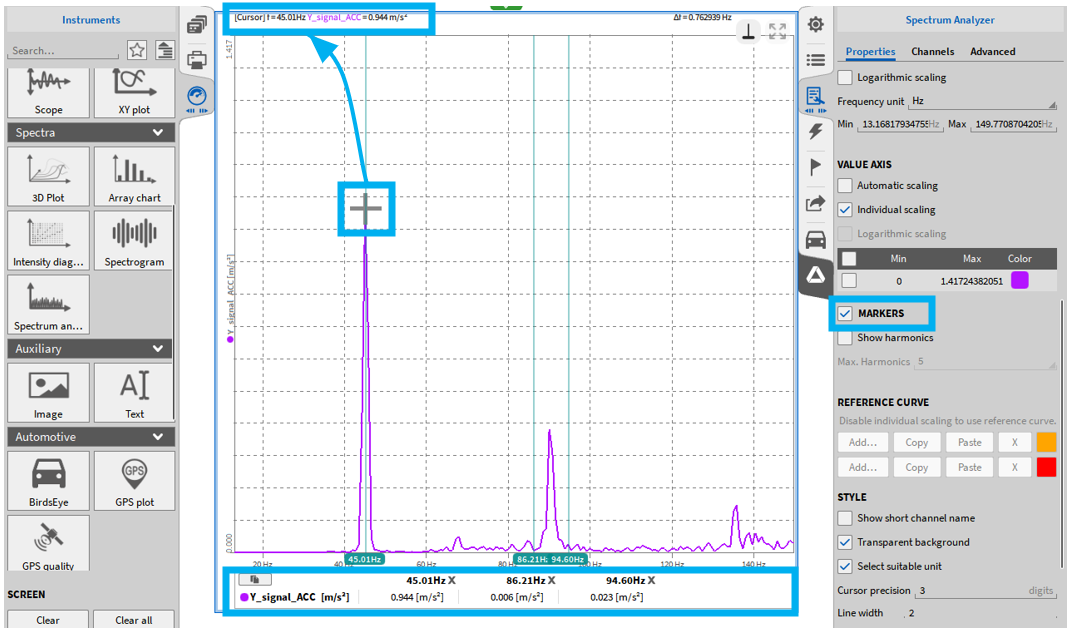Viewport: 1071px width, 632px height.
Task: Click the instruments Search field
Action: point(64,50)
